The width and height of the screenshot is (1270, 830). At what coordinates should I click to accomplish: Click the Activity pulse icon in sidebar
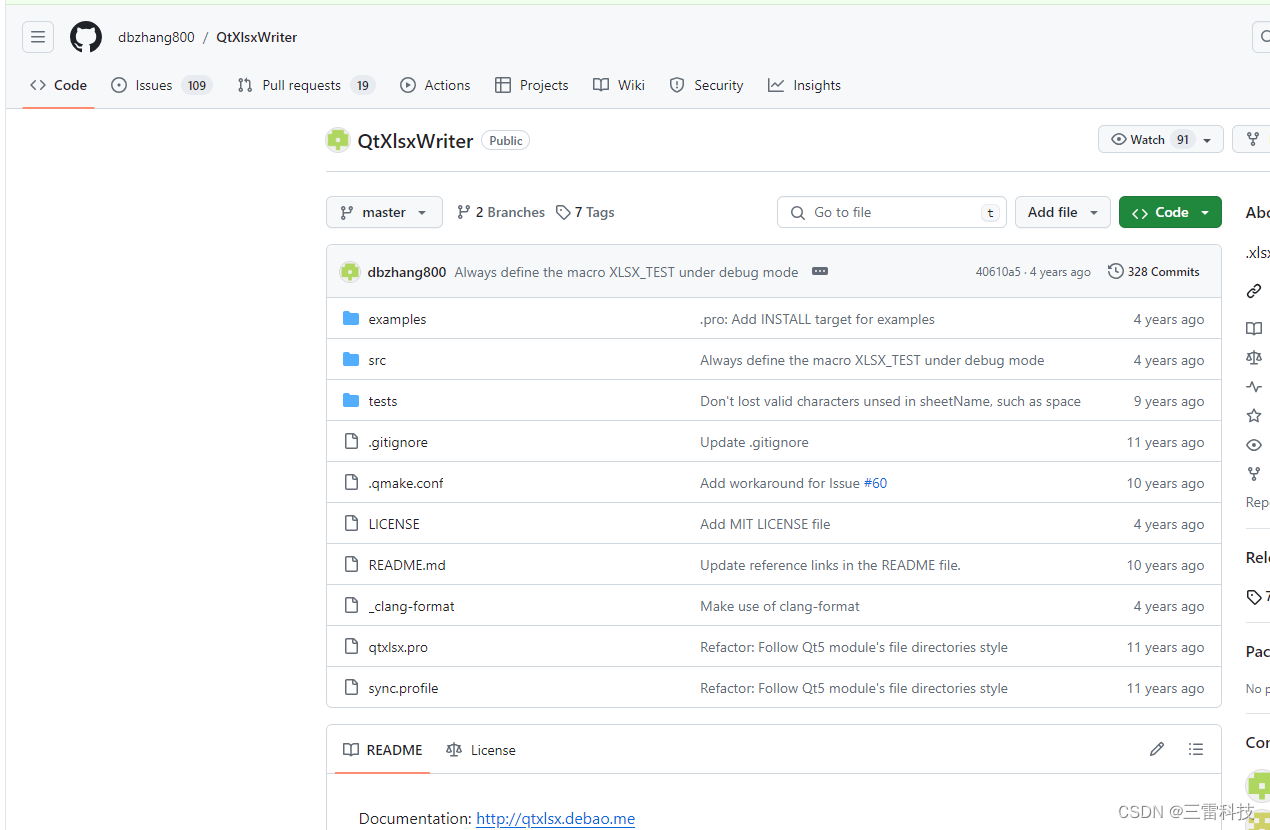coord(1254,387)
